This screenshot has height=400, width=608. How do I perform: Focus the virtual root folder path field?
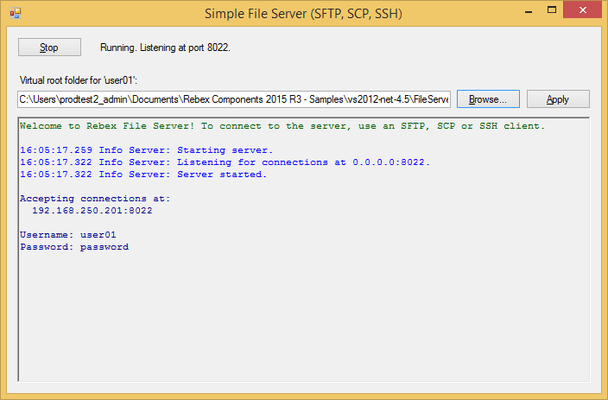pyautogui.click(x=234, y=99)
